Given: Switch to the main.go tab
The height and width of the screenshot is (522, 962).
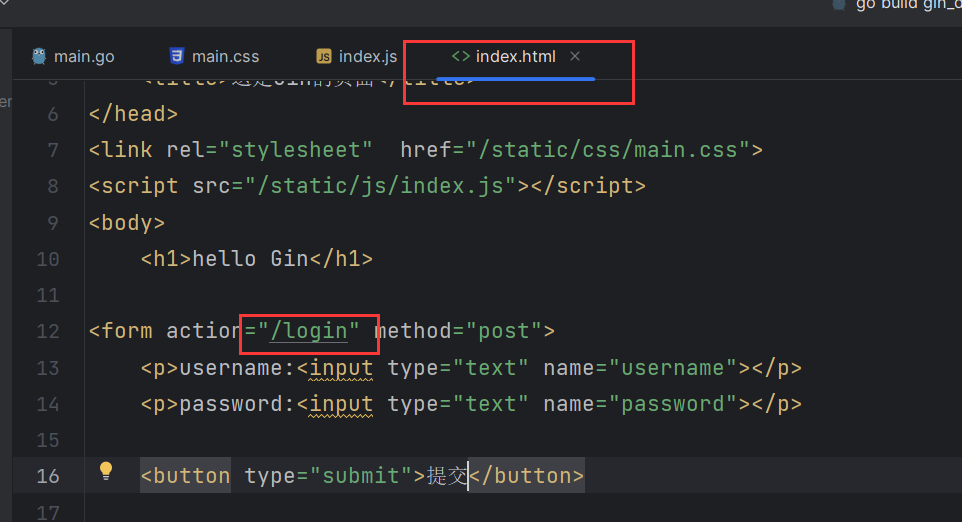Looking at the screenshot, I should 73,56.
